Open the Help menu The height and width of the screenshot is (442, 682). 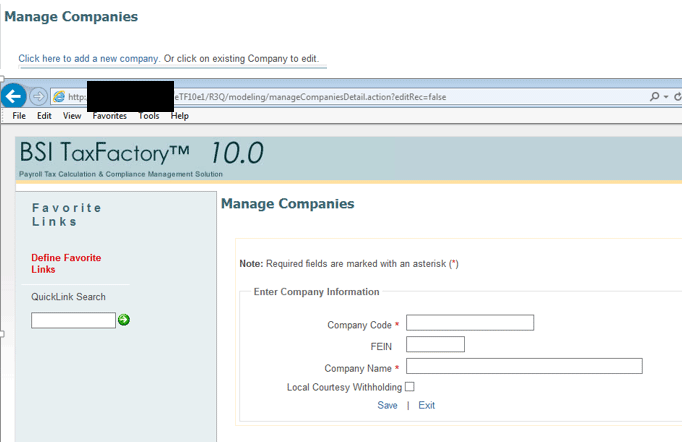[x=180, y=116]
